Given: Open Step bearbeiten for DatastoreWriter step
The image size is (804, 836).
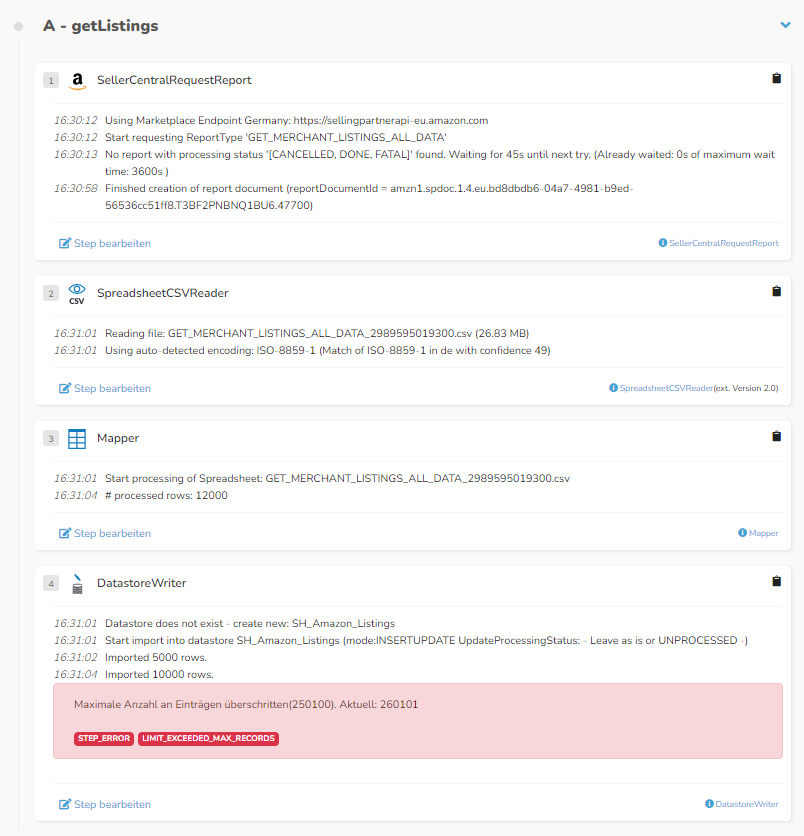Looking at the screenshot, I should (105, 804).
